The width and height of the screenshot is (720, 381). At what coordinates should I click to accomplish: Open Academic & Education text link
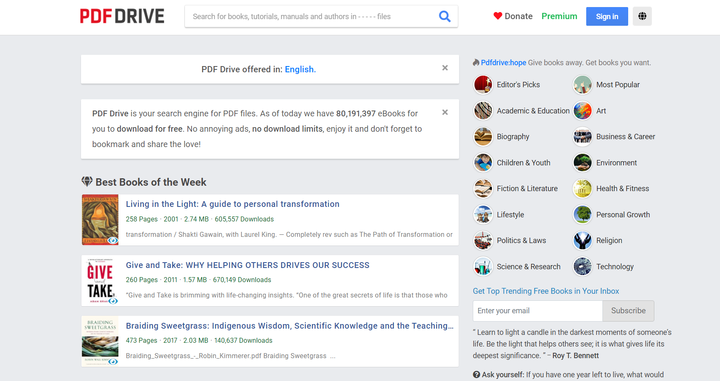(x=533, y=111)
